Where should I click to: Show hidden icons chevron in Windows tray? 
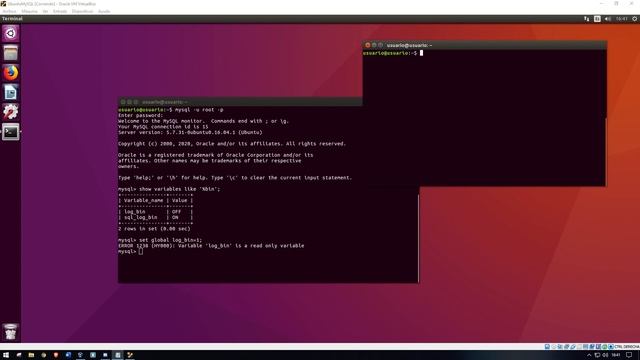point(589,355)
